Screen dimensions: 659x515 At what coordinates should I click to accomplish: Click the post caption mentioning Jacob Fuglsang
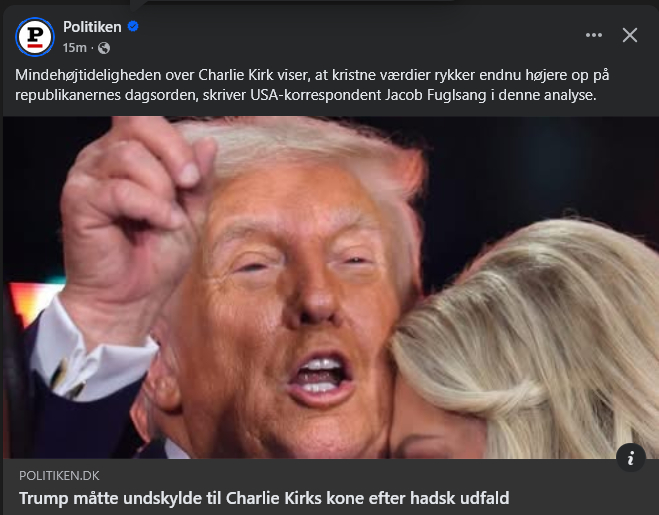pyautogui.click(x=312, y=85)
